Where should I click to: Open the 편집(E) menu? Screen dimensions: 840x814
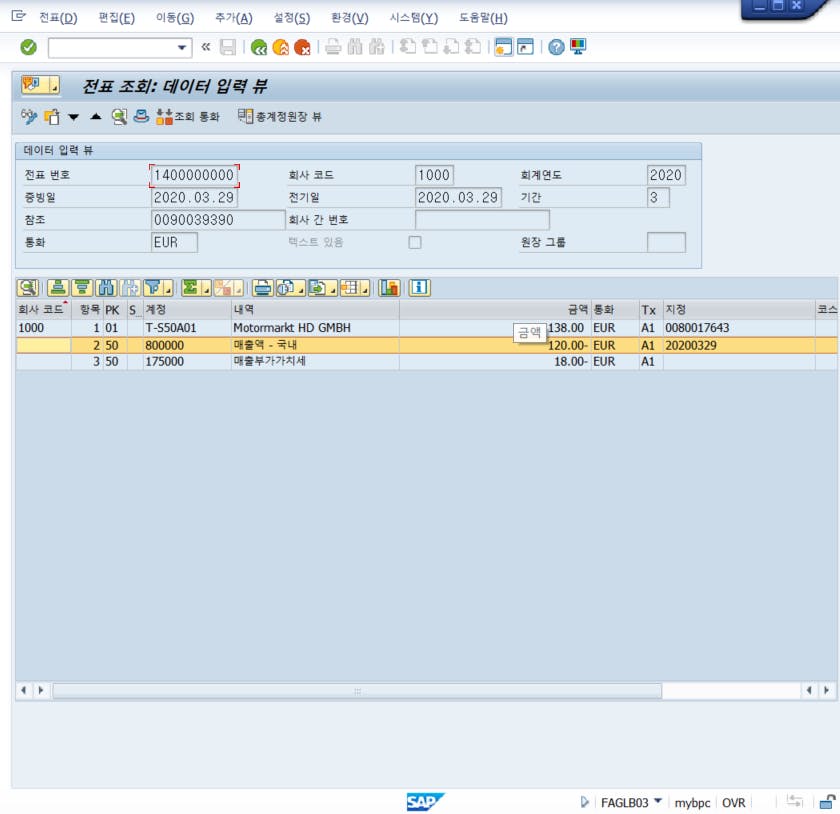coord(116,18)
